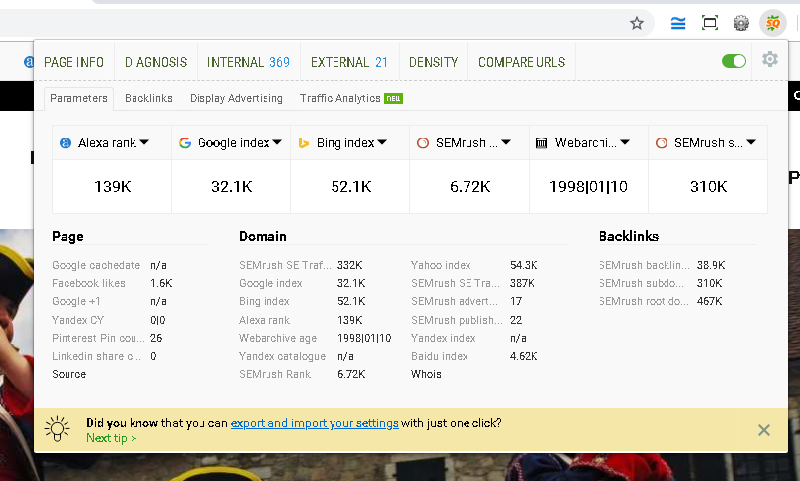Click SEMrush backlinks 38.9K value
Screen dimensions: 800x481
click(x=711, y=265)
